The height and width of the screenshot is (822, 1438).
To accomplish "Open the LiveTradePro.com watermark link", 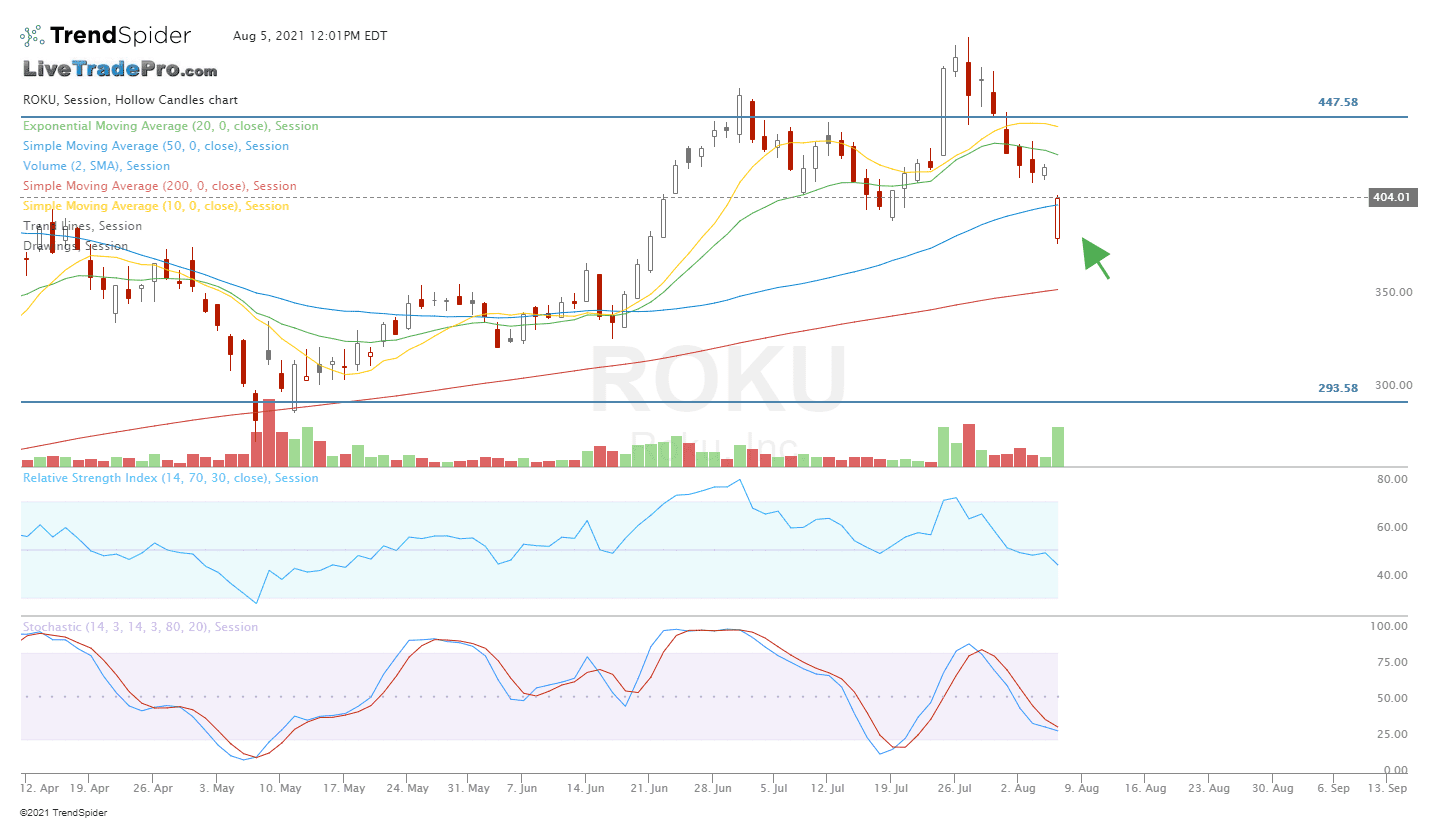I will click(120, 70).
